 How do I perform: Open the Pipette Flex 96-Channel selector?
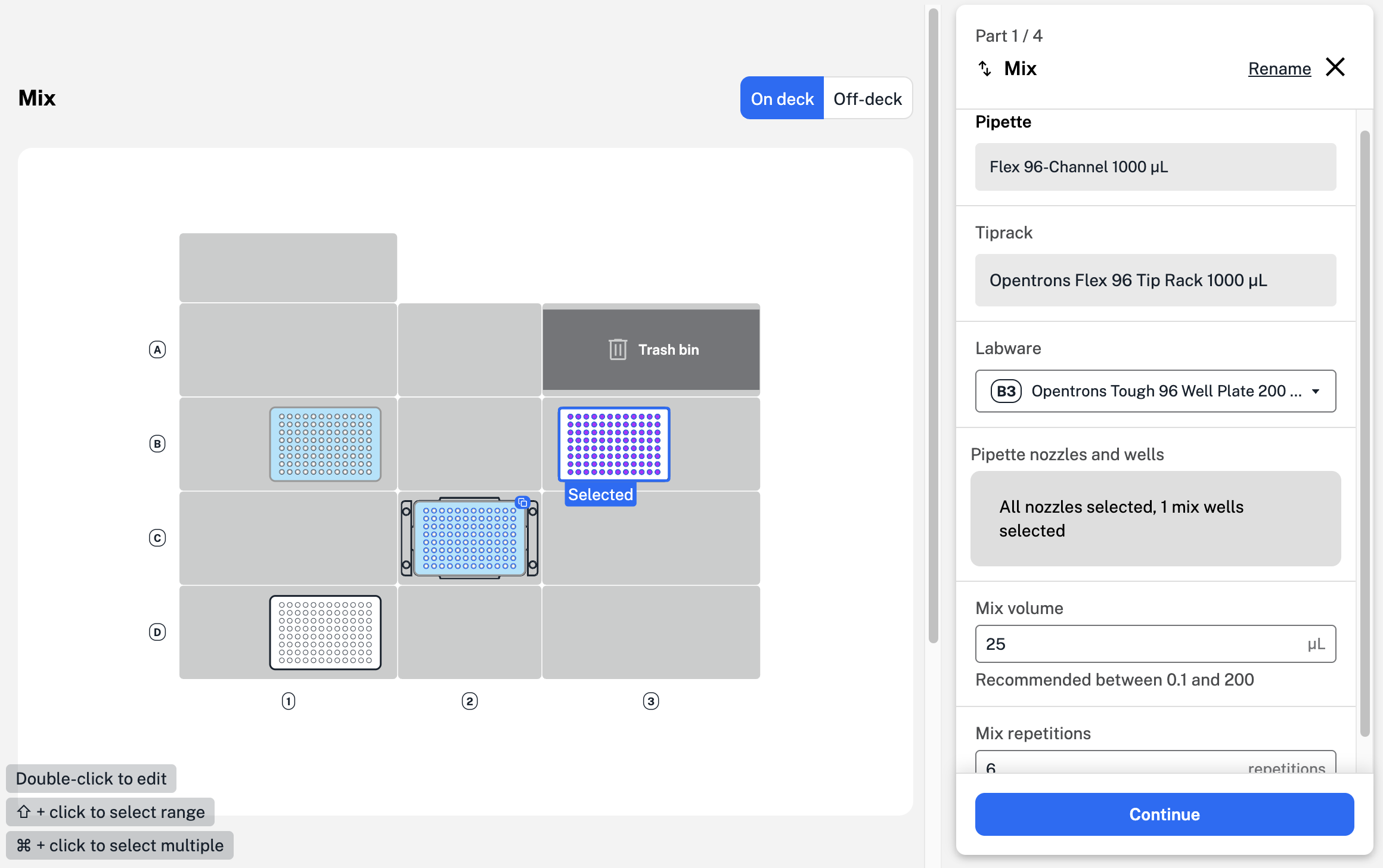tap(1155, 167)
